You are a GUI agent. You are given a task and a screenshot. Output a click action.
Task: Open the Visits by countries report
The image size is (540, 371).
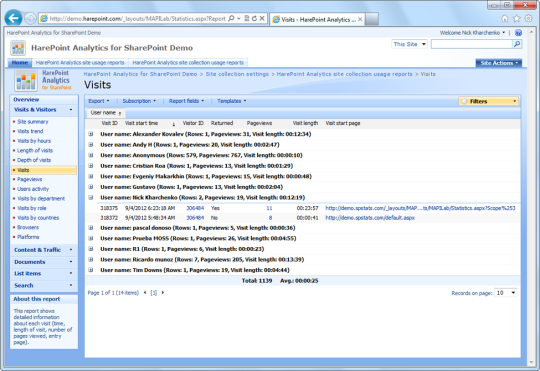coord(38,218)
